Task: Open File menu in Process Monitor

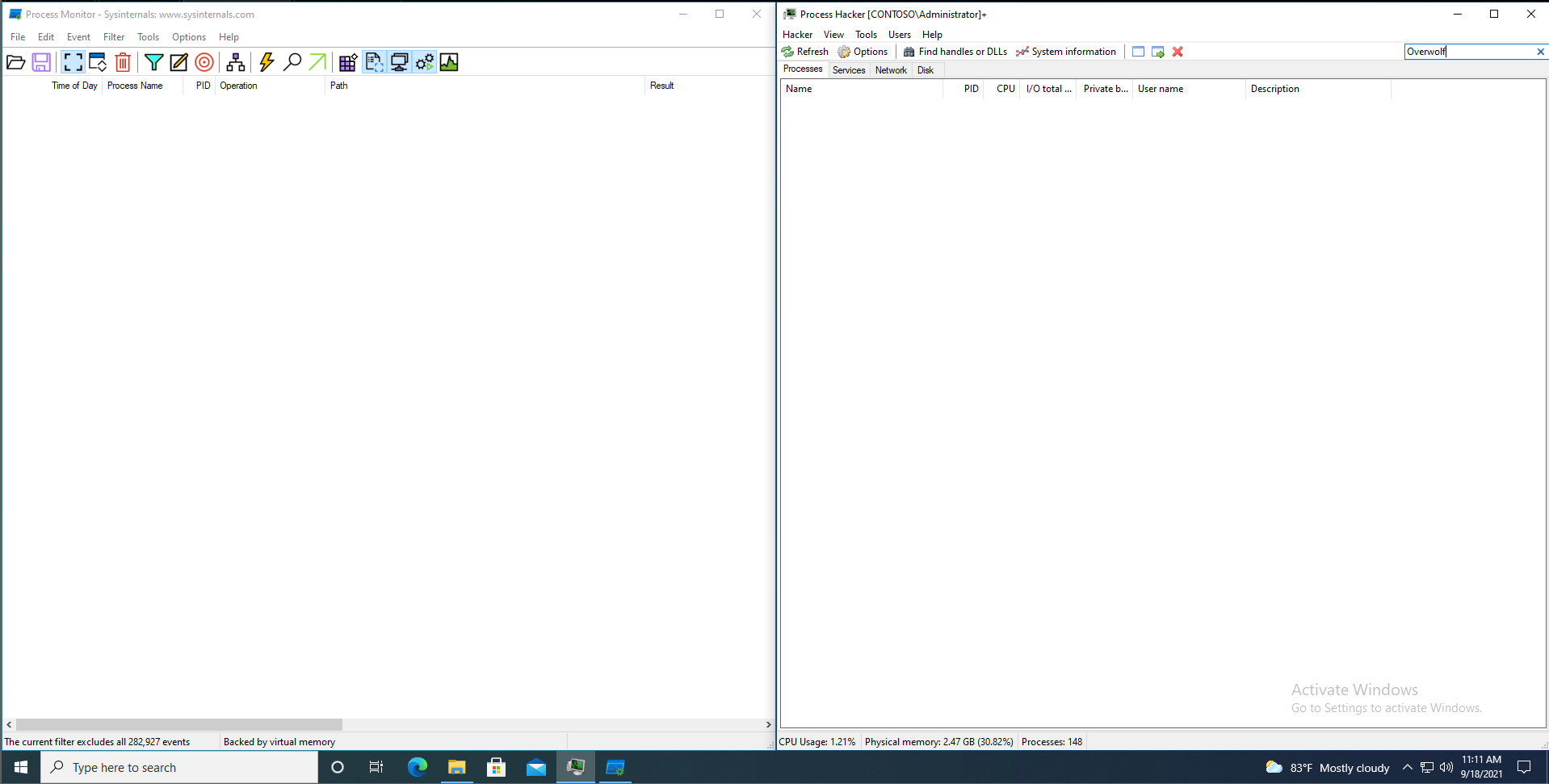Action: pos(18,37)
